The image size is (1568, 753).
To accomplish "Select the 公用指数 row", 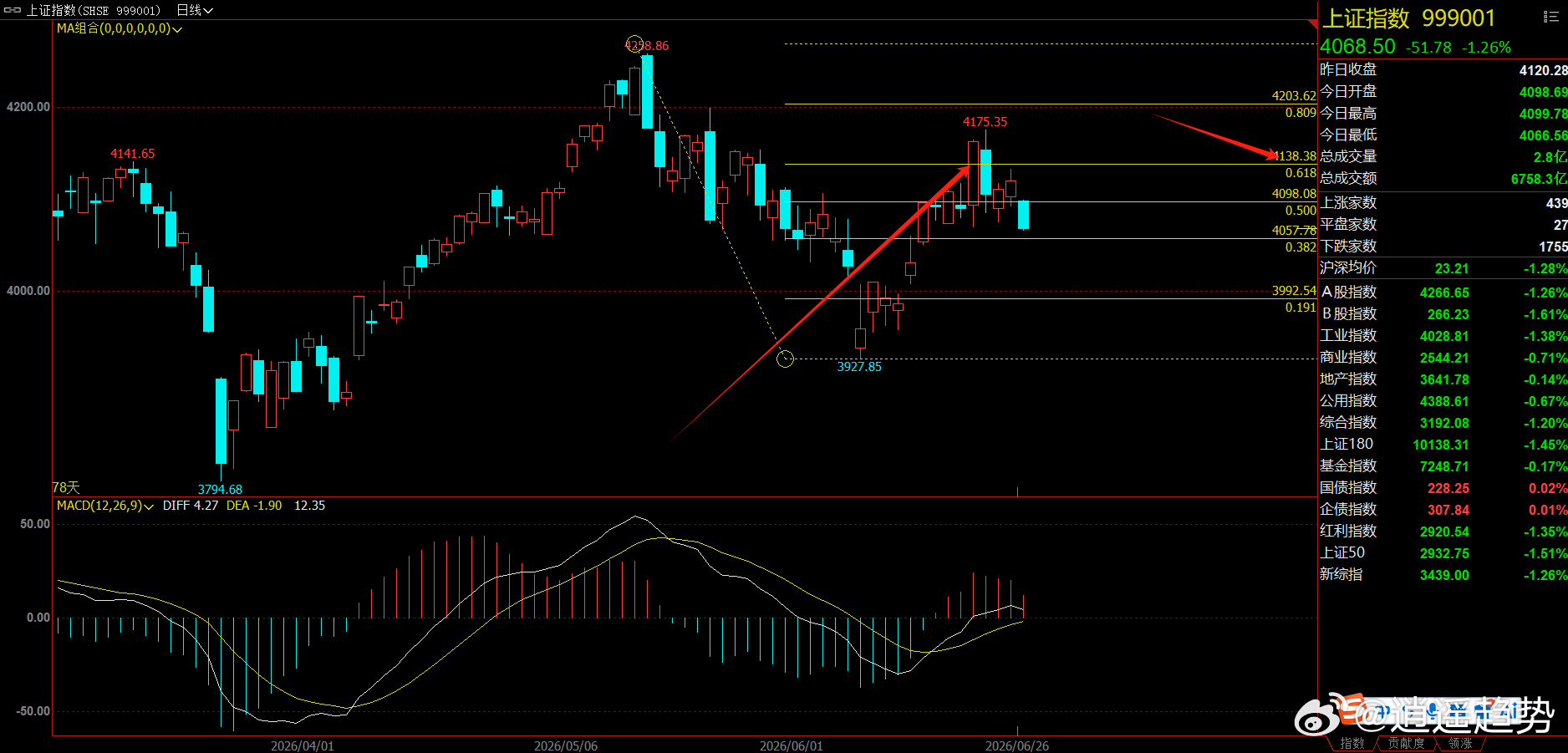I will click(1443, 401).
